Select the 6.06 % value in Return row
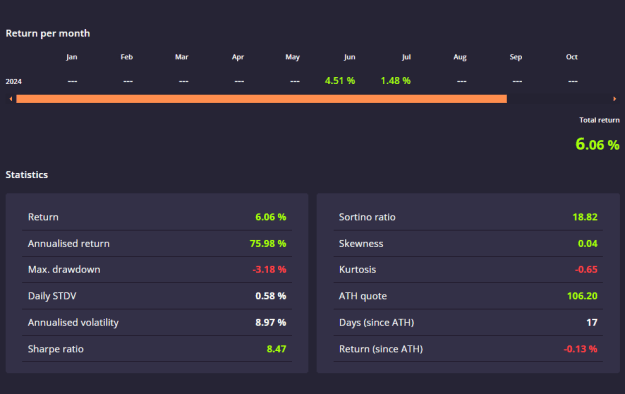 point(271,217)
